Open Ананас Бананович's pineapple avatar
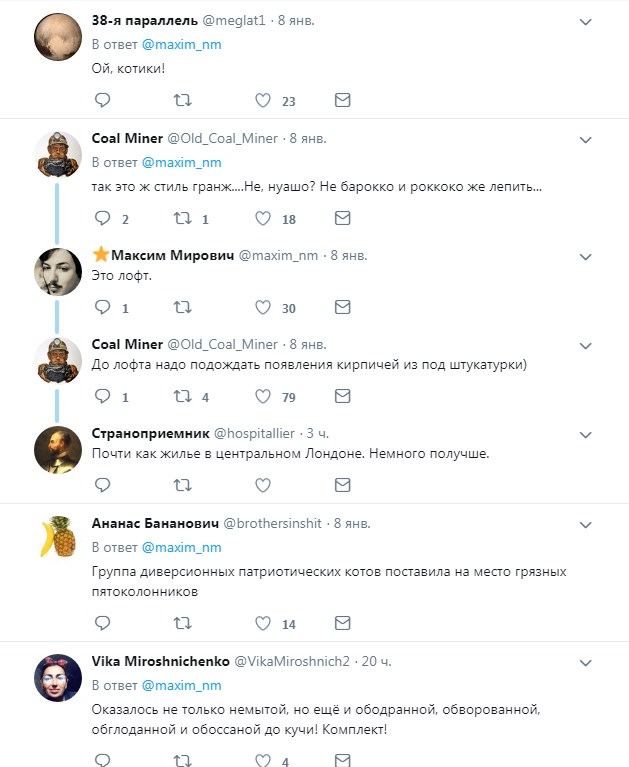 click(58, 538)
